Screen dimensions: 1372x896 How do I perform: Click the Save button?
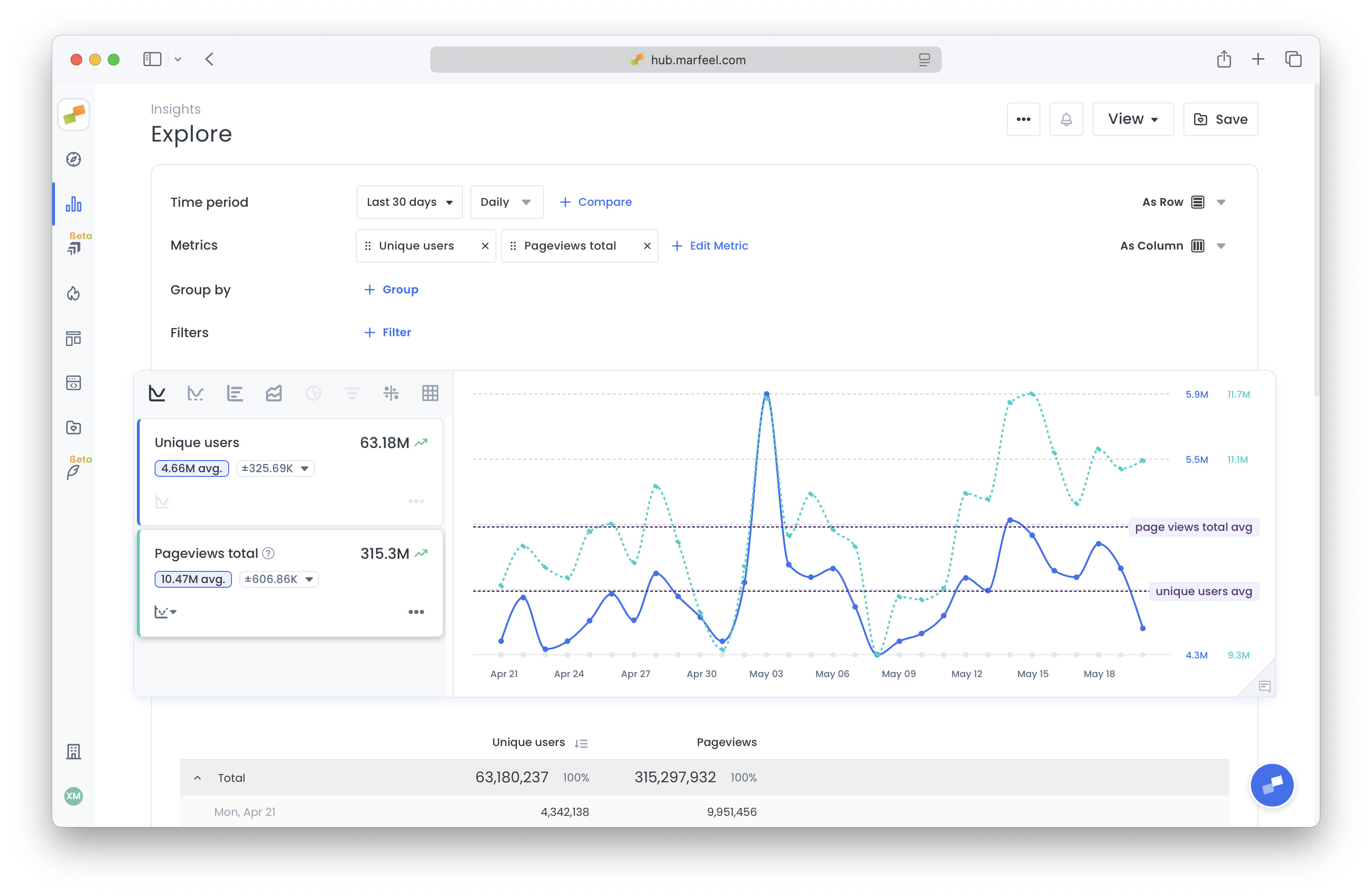coord(1220,119)
